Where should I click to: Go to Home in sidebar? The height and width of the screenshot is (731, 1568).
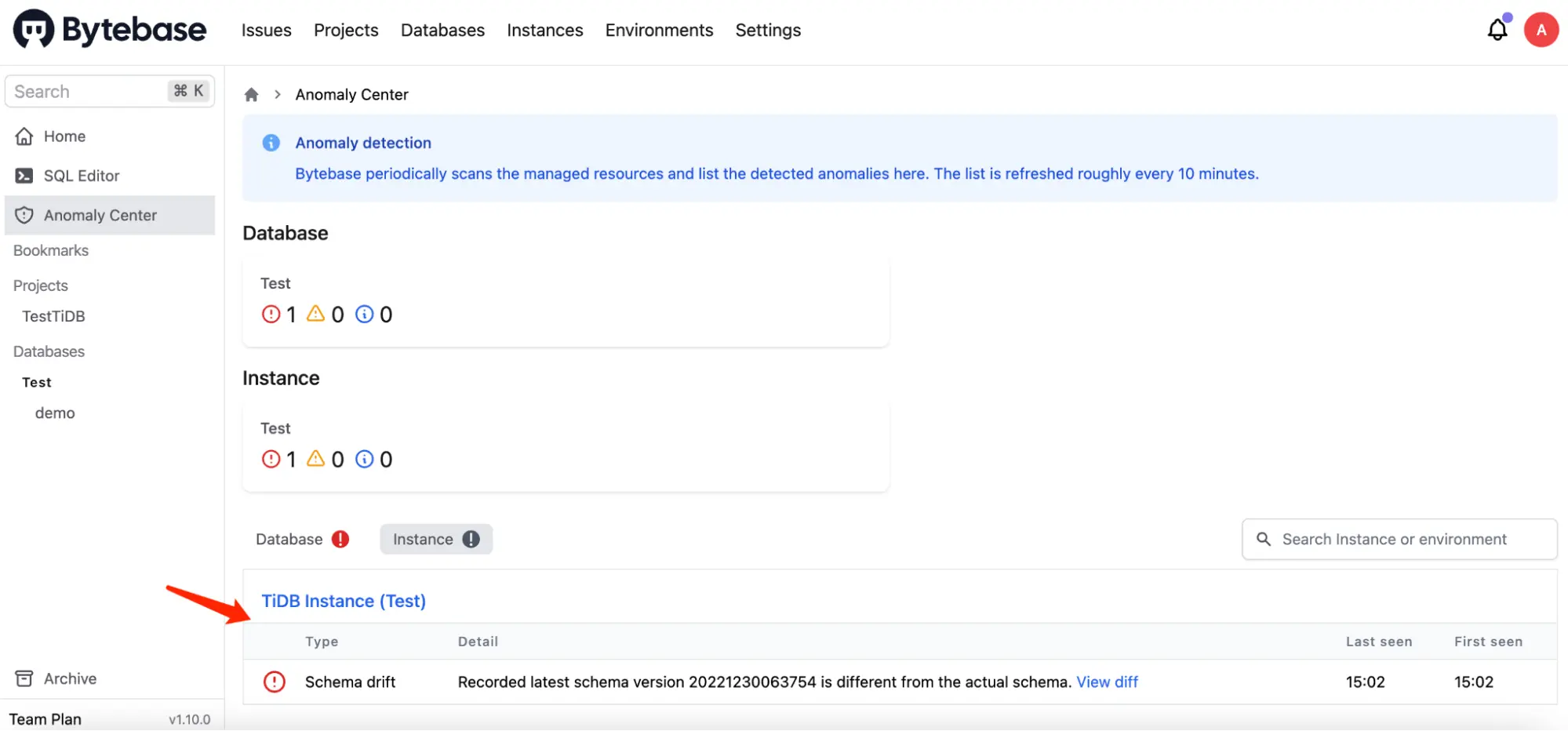(110, 136)
